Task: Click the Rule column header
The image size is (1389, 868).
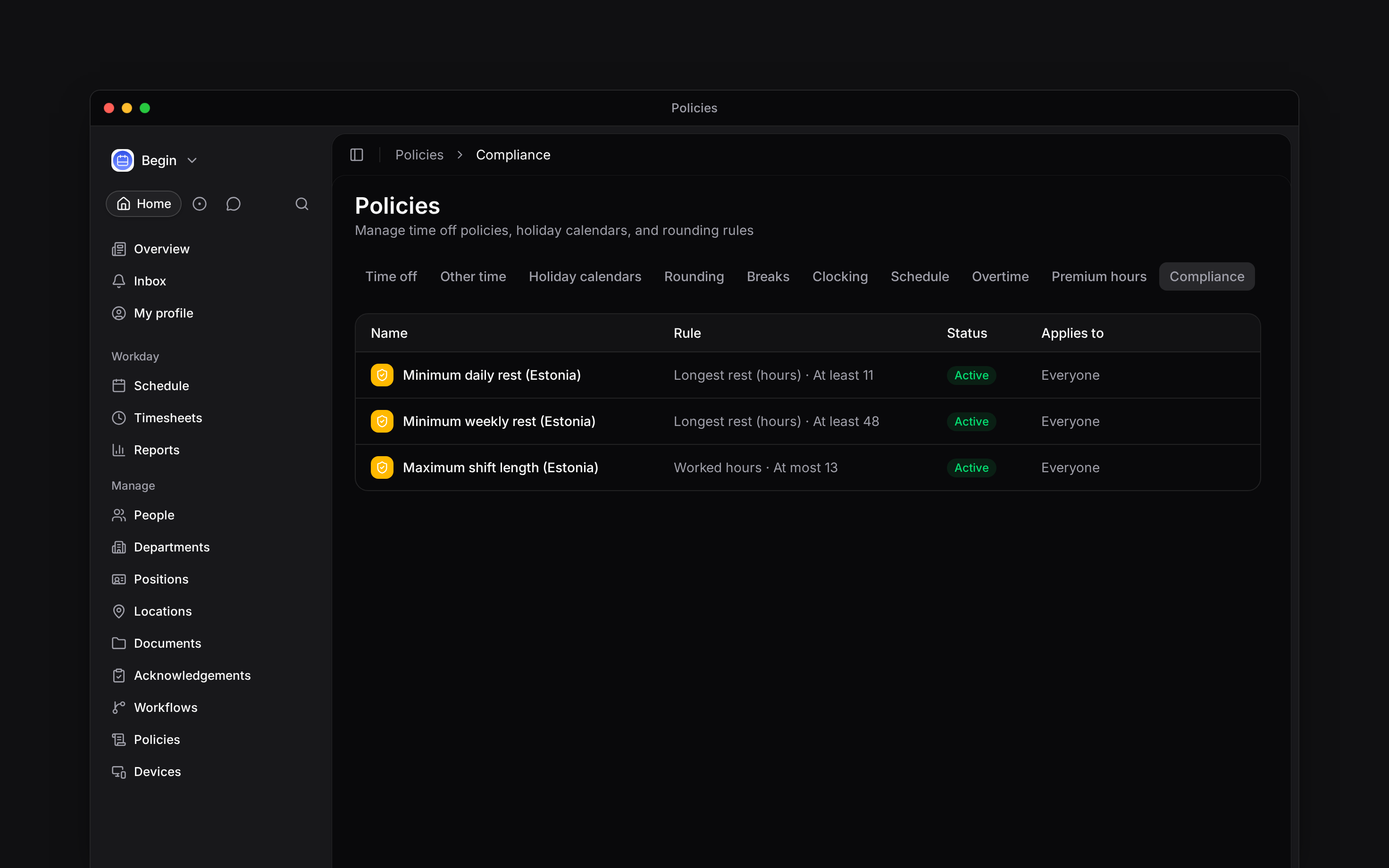Action: (x=687, y=334)
